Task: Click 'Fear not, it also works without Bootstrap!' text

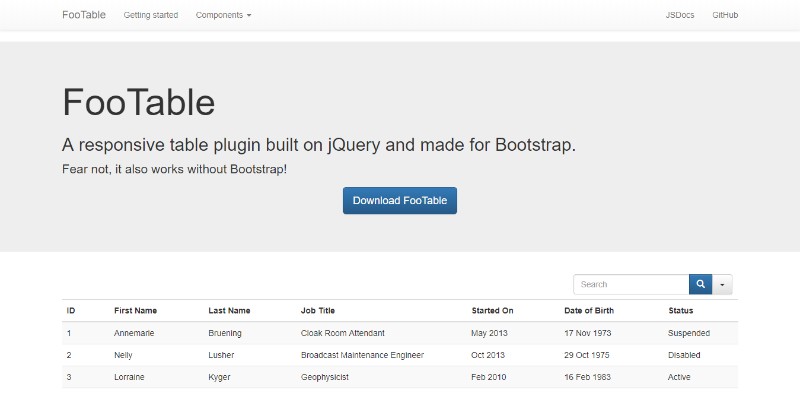Action: (x=174, y=169)
